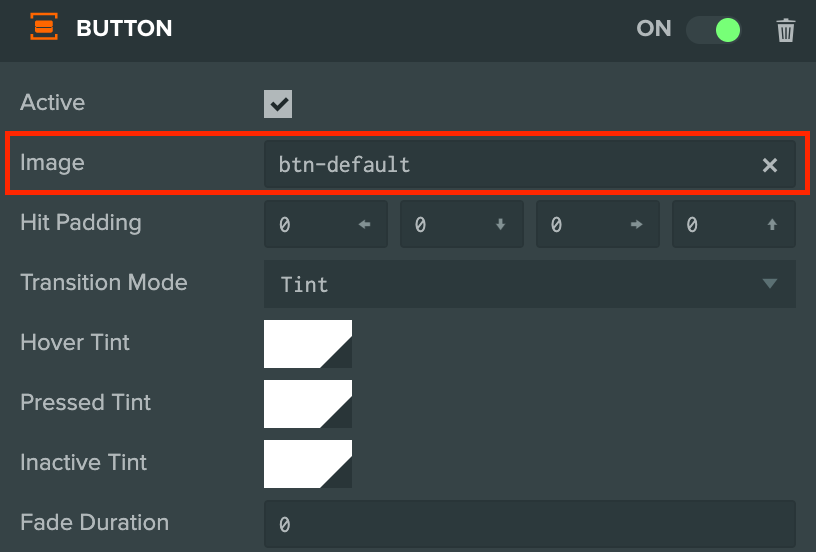This screenshot has width=816, height=552.
Task: Open the Pressed Tint color swatch
Action: 308,404
